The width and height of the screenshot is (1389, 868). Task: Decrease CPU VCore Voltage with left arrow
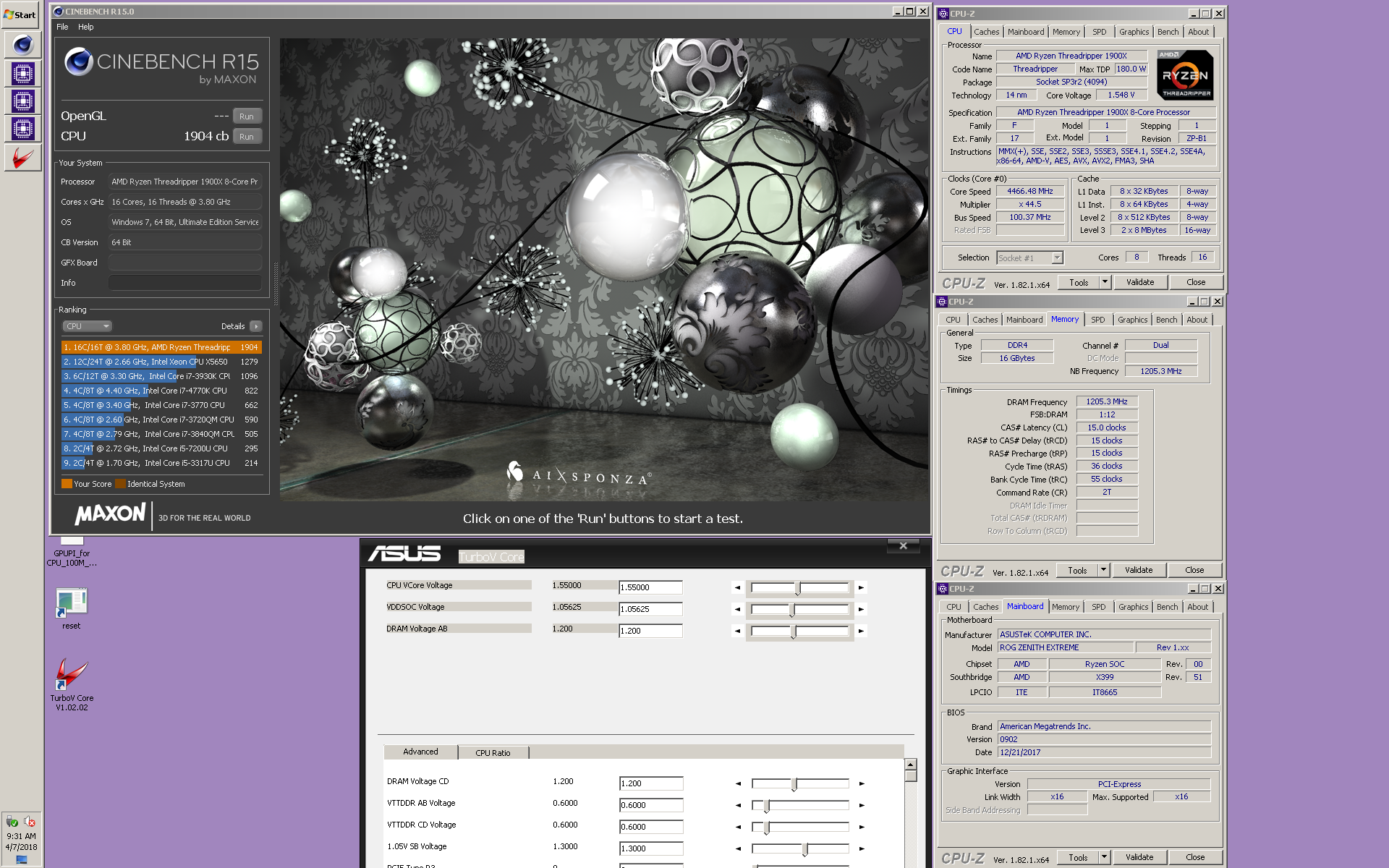[737, 587]
